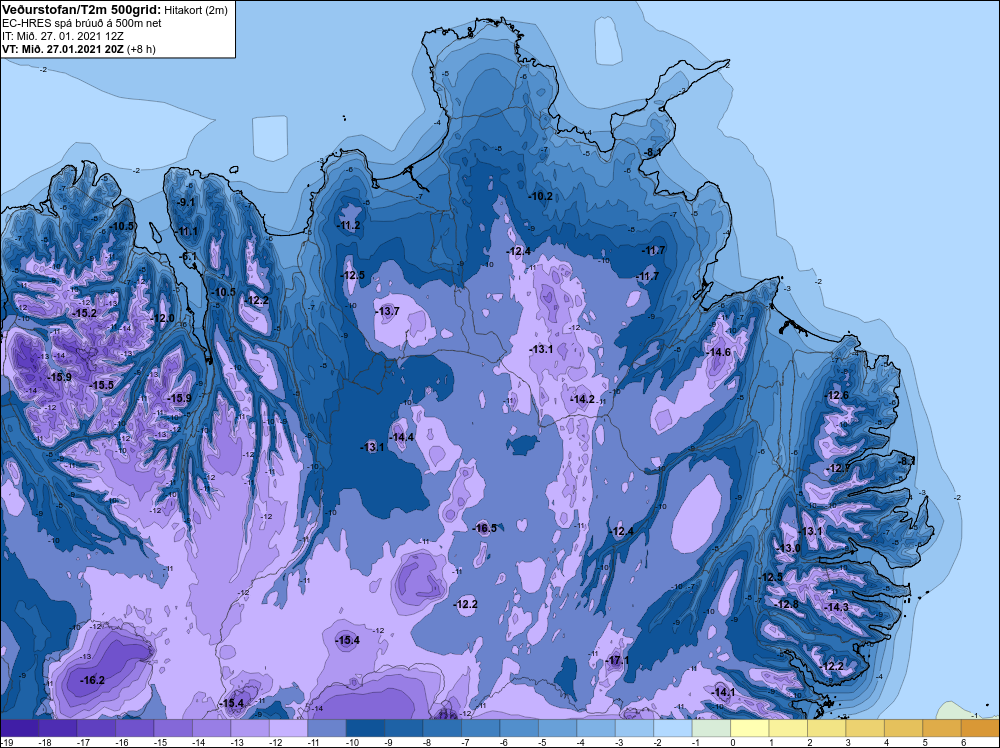
Task: Click the legend scale label "-19"
Action: pyautogui.click(x=6, y=742)
